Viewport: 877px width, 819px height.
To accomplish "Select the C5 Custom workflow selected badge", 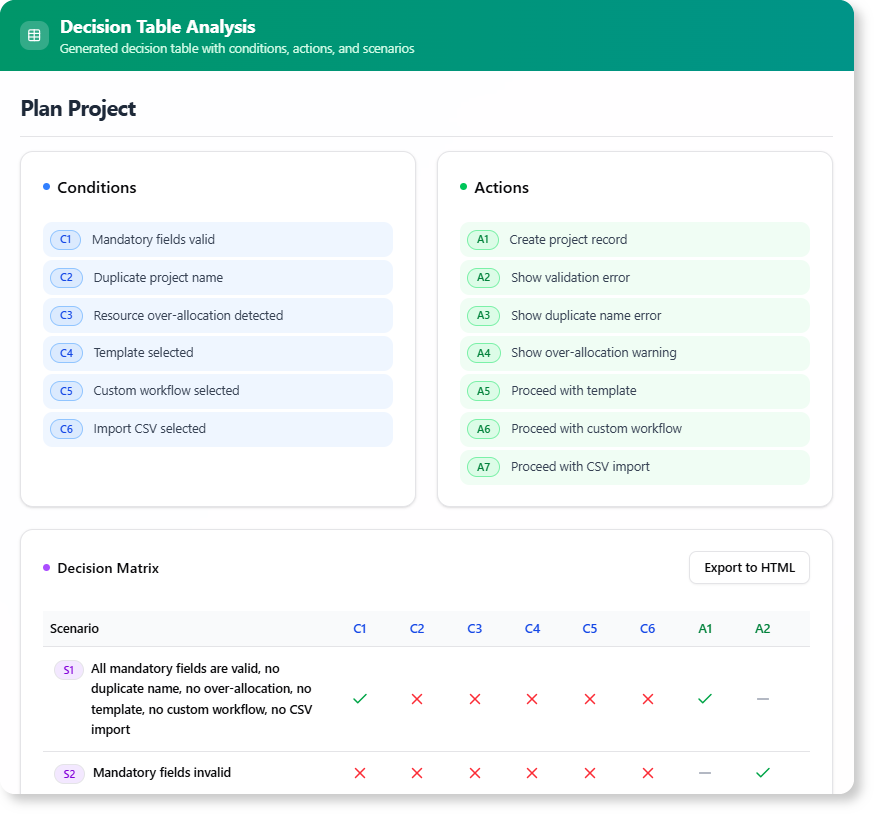I will (66, 391).
